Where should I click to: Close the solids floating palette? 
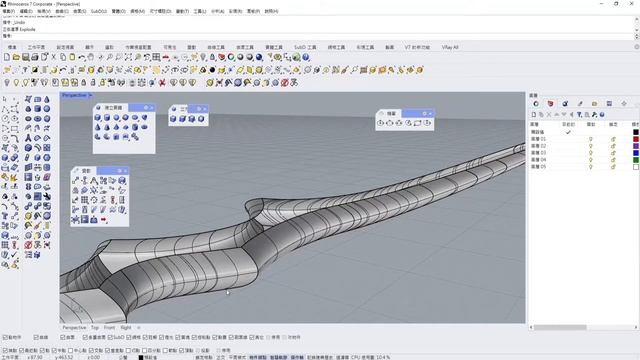(x=151, y=107)
